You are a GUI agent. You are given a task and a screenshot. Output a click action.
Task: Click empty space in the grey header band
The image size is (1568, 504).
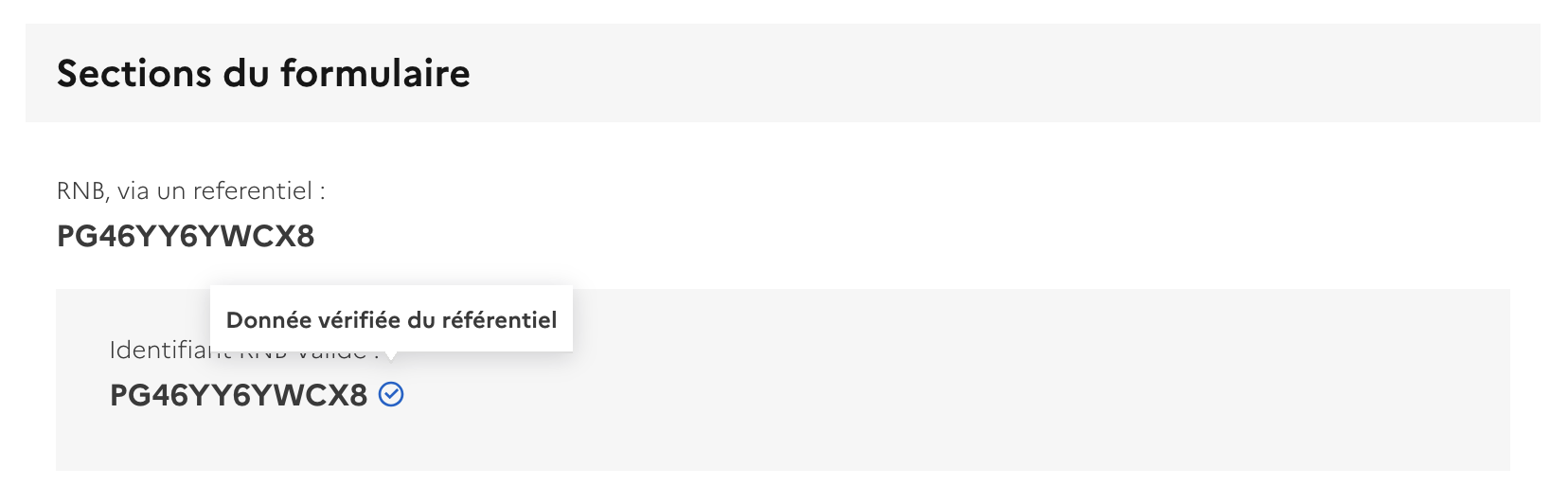947,74
